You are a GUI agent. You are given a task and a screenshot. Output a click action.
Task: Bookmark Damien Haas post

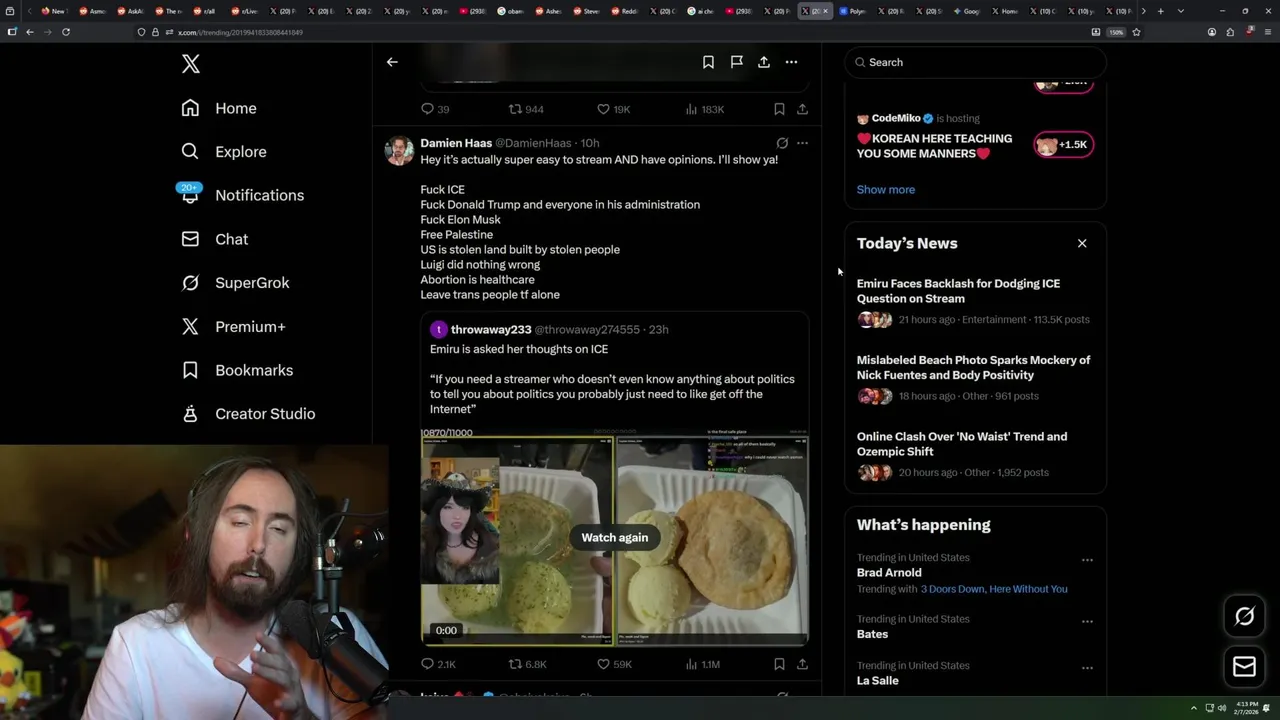tap(779, 664)
